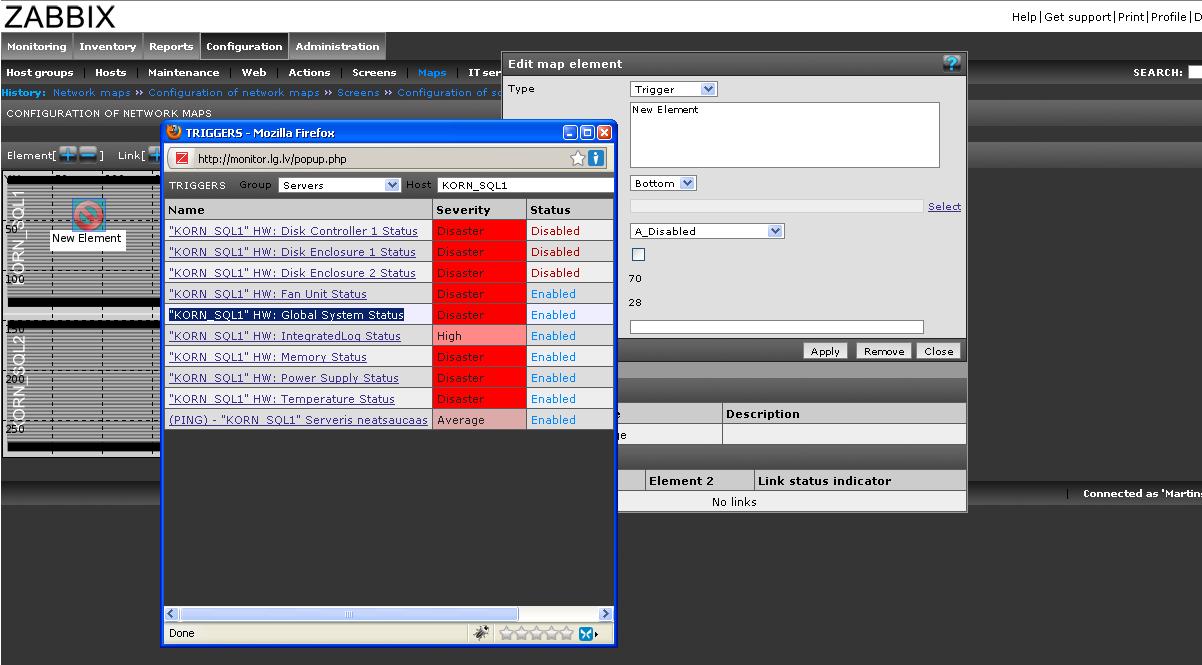Bookmark the popup page with the star icon
The image size is (1202, 665).
577,158
